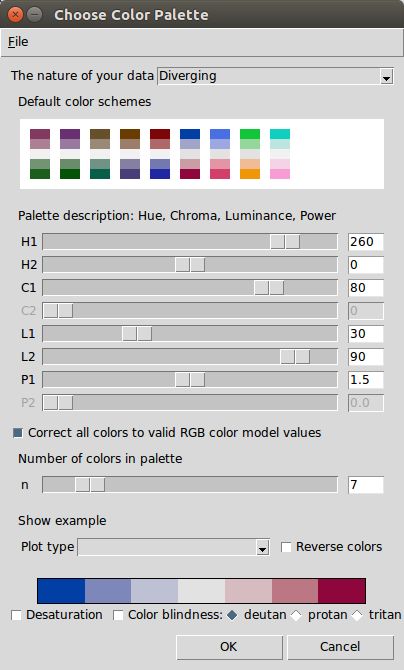Viewport: 404px width, 670px height.
Task: Click the pale pink fifth preview color
Action: pos(248,591)
